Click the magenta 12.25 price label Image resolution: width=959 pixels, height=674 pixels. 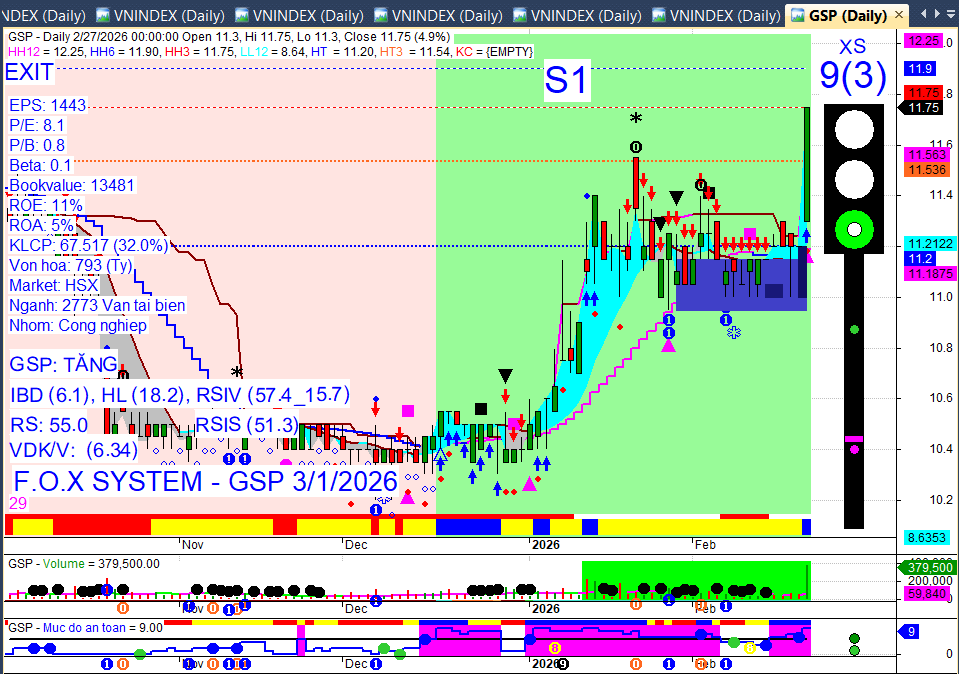924,41
